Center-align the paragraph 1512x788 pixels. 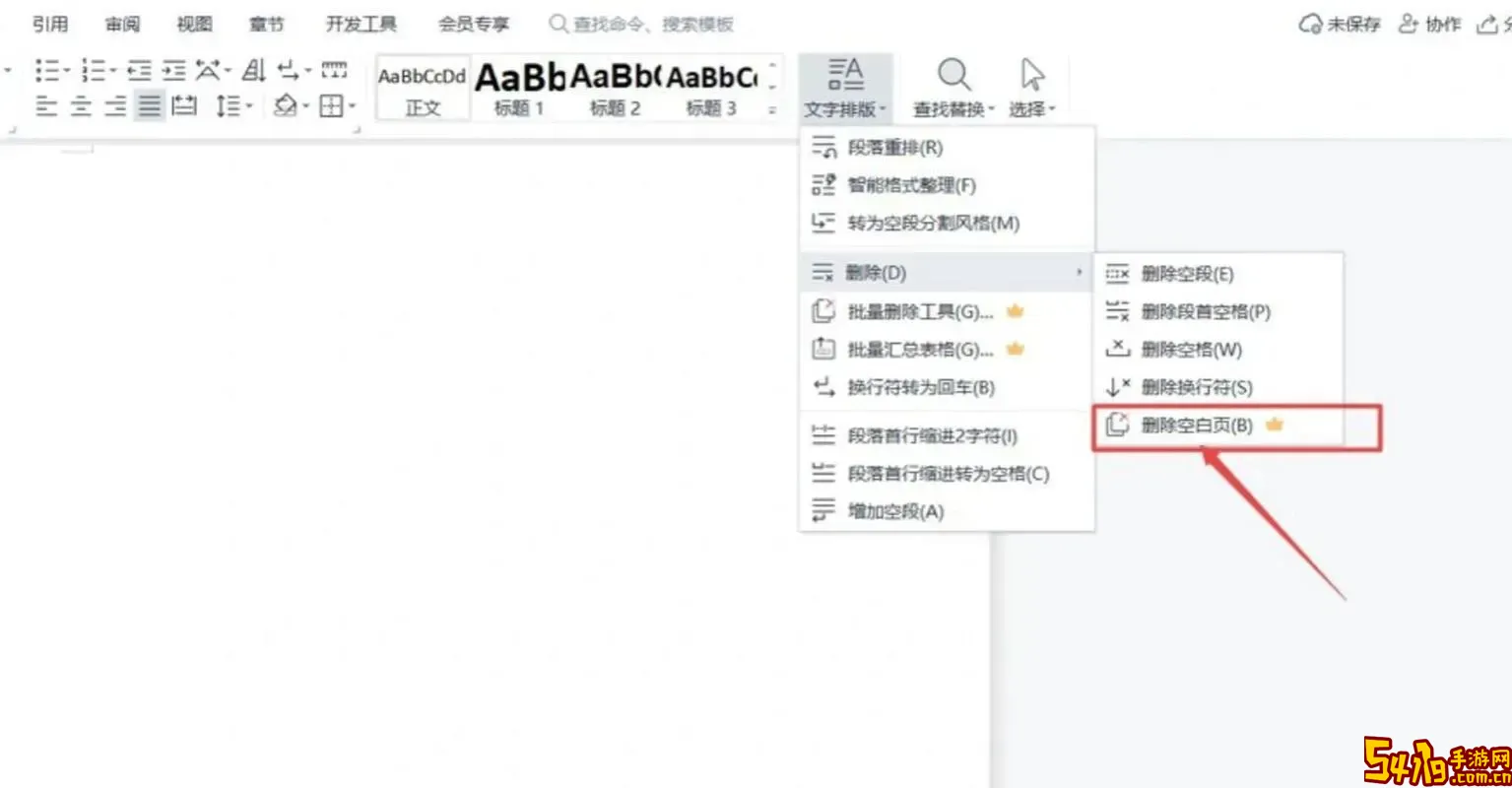(81, 105)
